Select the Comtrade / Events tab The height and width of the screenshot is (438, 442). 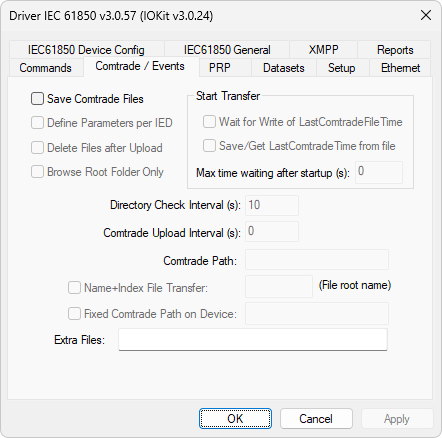140,66
